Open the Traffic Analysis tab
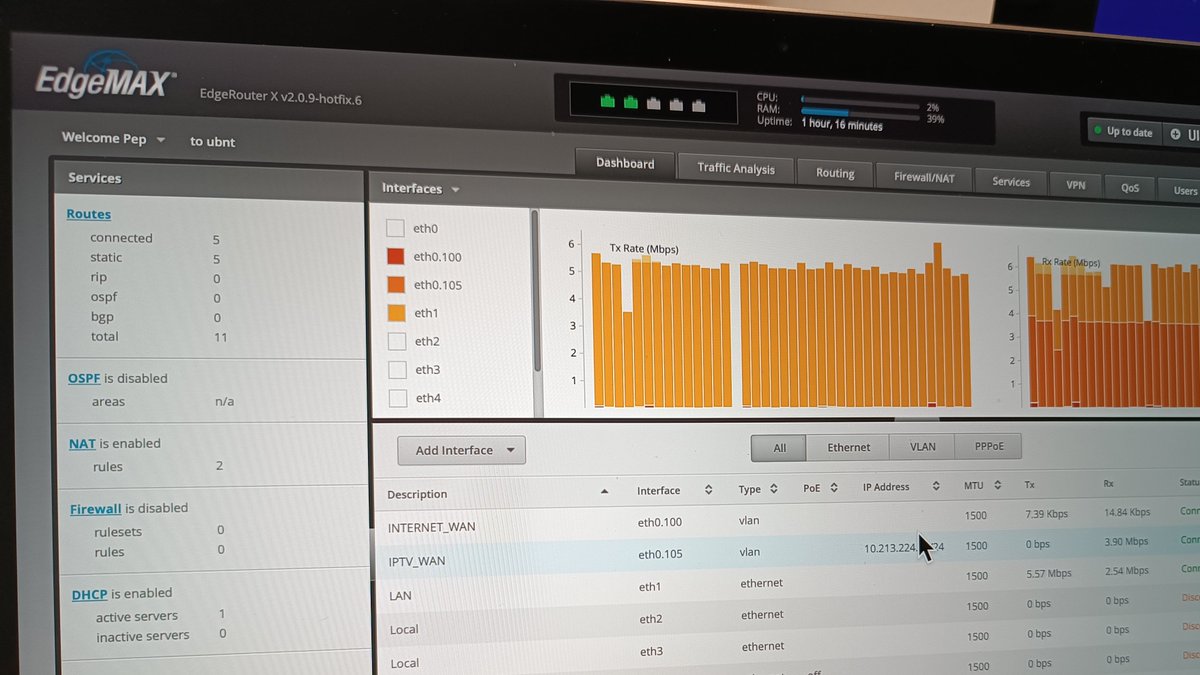This screenshot has width=1200, height=675. (x=735, y=167)
